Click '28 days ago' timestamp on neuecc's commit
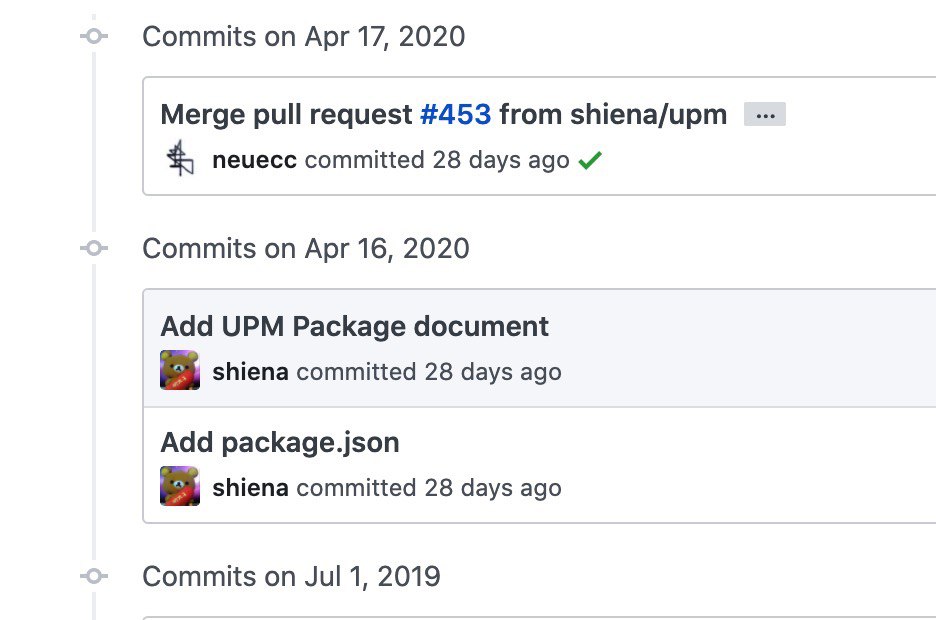The height and width of the screenshot is (620, 936). [501, 160]
